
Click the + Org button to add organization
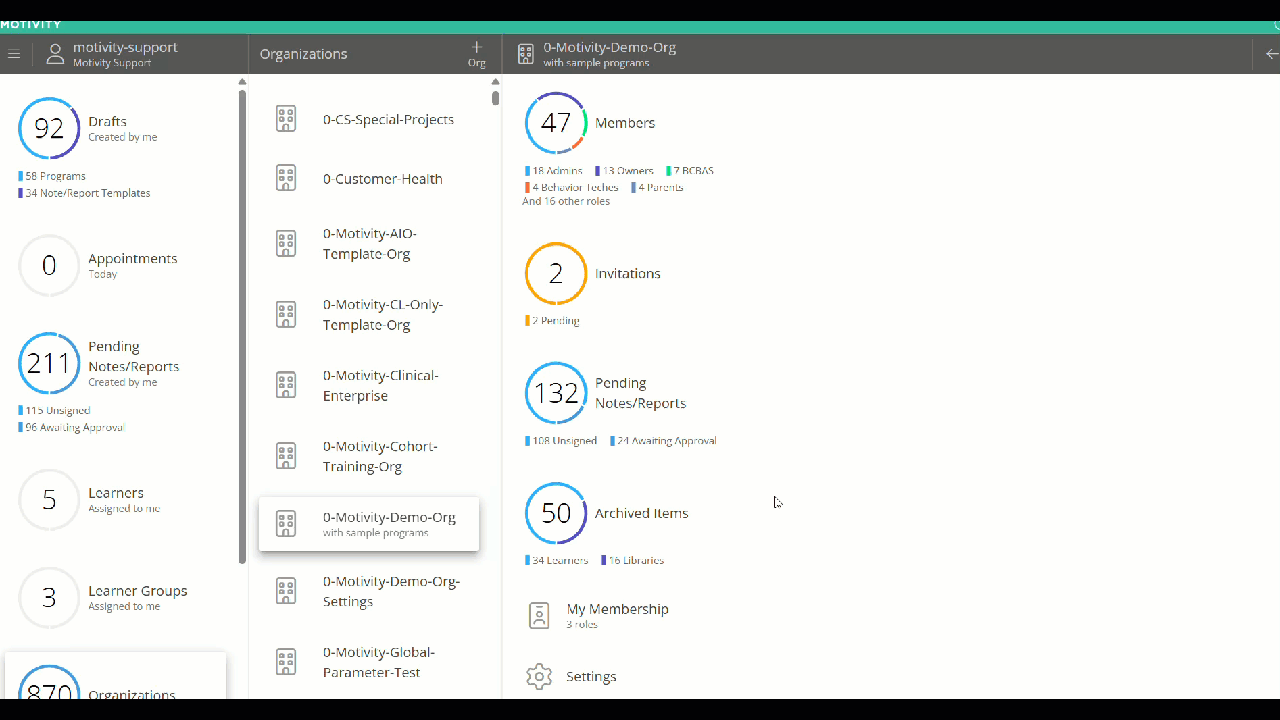pyautogui.click(x=476, y=53)
